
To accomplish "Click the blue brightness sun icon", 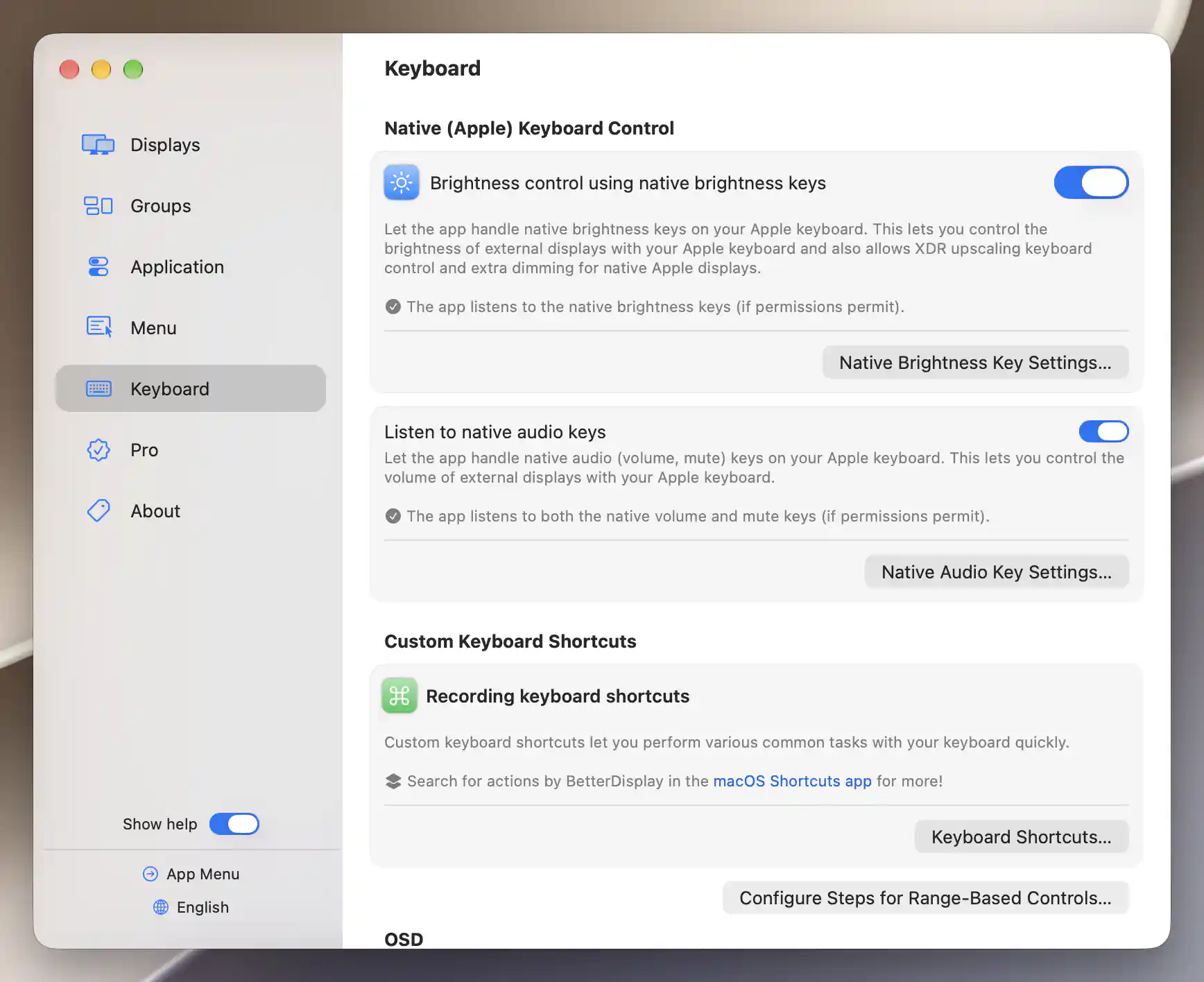I will click(x=402, y=182).
